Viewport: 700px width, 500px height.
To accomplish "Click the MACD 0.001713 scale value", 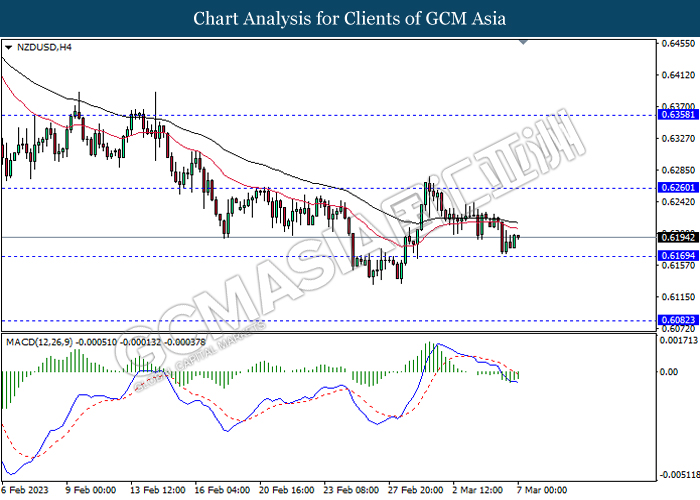I will [x=679, y=341].
